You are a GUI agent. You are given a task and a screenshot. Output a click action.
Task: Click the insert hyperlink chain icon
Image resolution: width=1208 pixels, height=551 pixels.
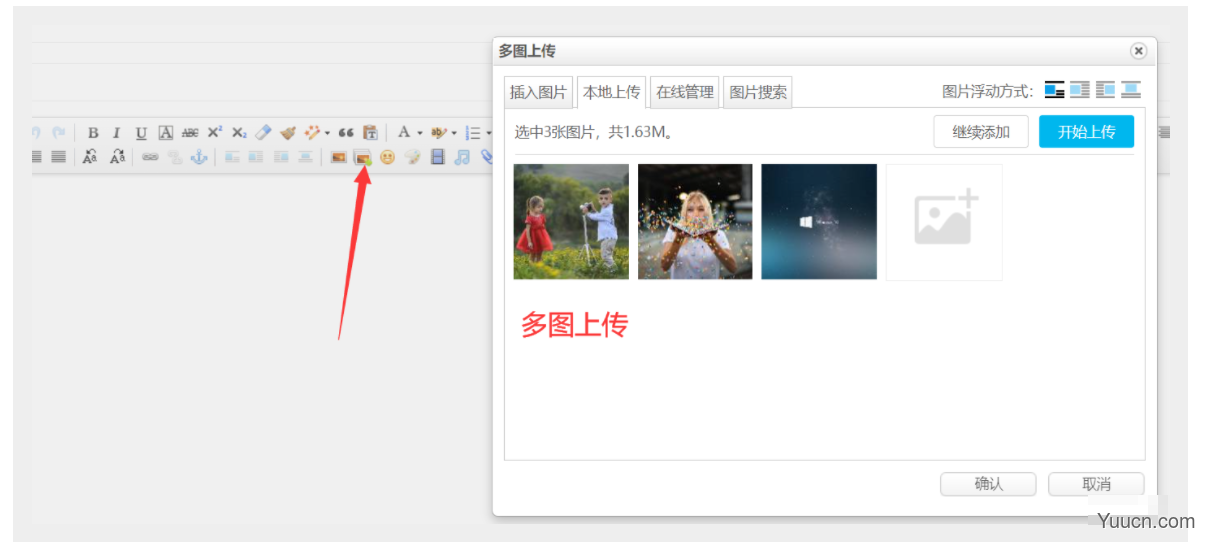coord(150,157)
